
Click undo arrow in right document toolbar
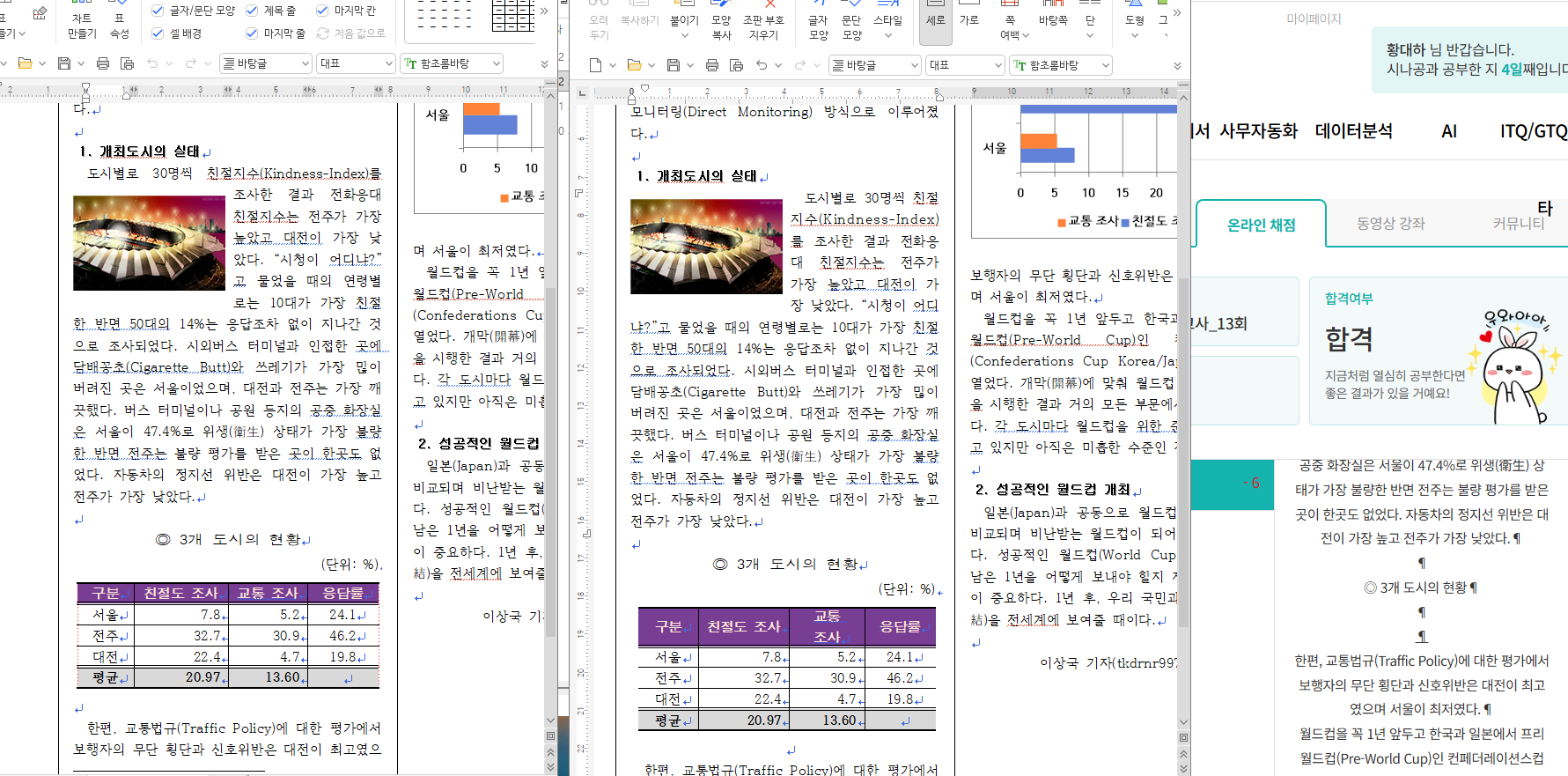coord(762,65)
